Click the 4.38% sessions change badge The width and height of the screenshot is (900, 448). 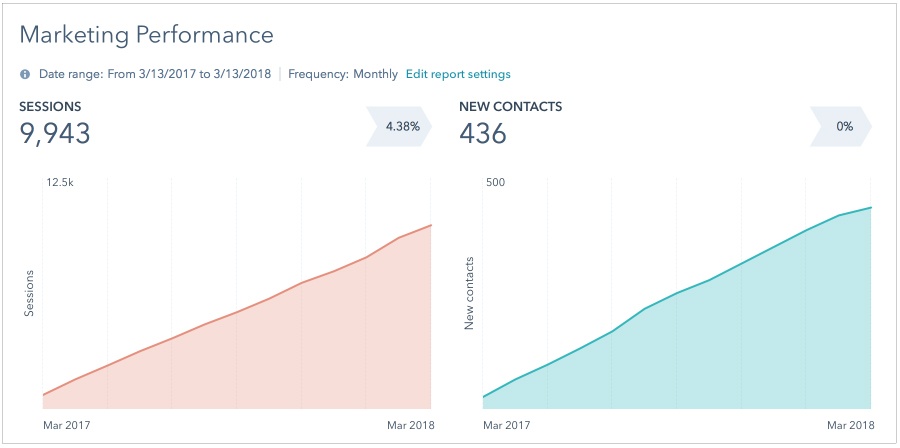399,126
